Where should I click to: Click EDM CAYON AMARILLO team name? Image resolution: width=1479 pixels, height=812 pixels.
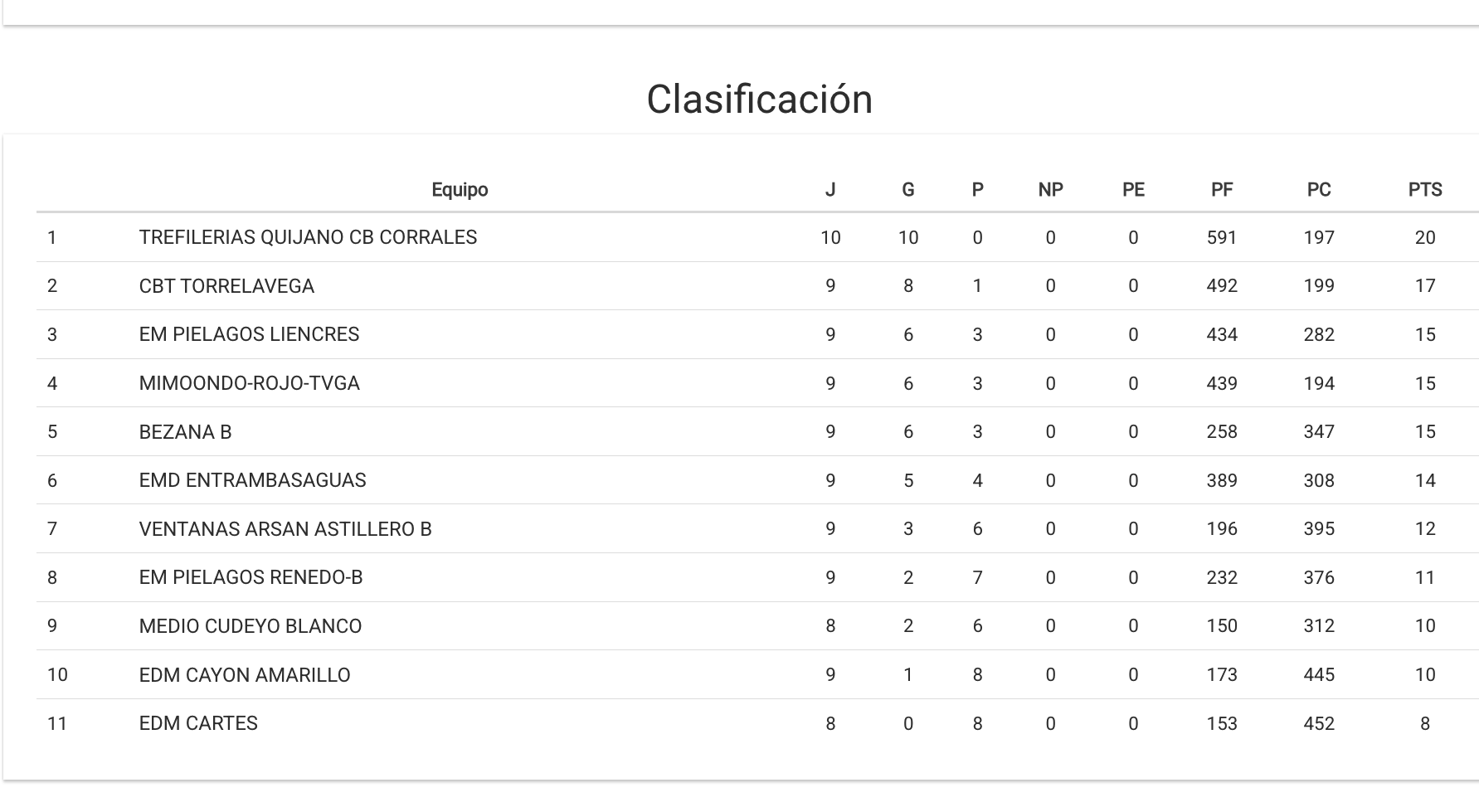245,675
